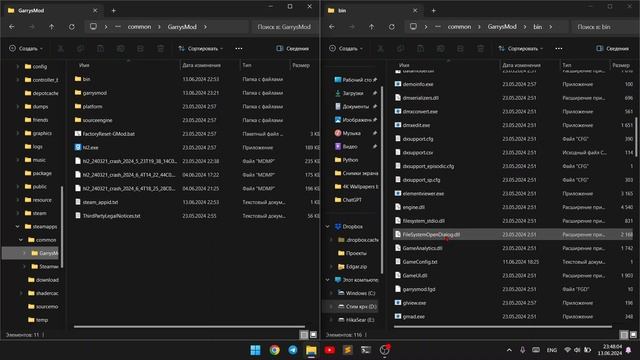This screenshot has width=640, height=360.
Task: Open Загрузки quick access folder
Action: coord(356,93)
